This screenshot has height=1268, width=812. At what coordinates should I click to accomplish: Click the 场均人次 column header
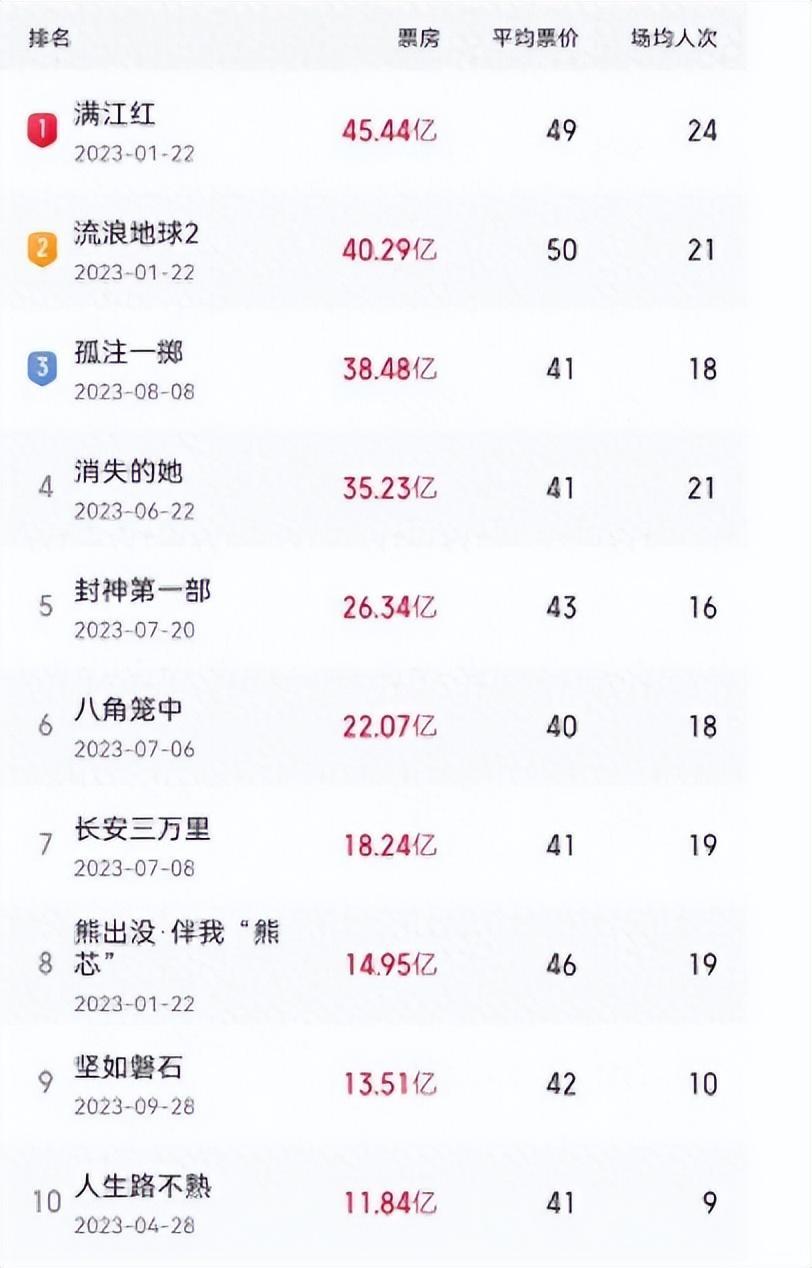[674, 39]
